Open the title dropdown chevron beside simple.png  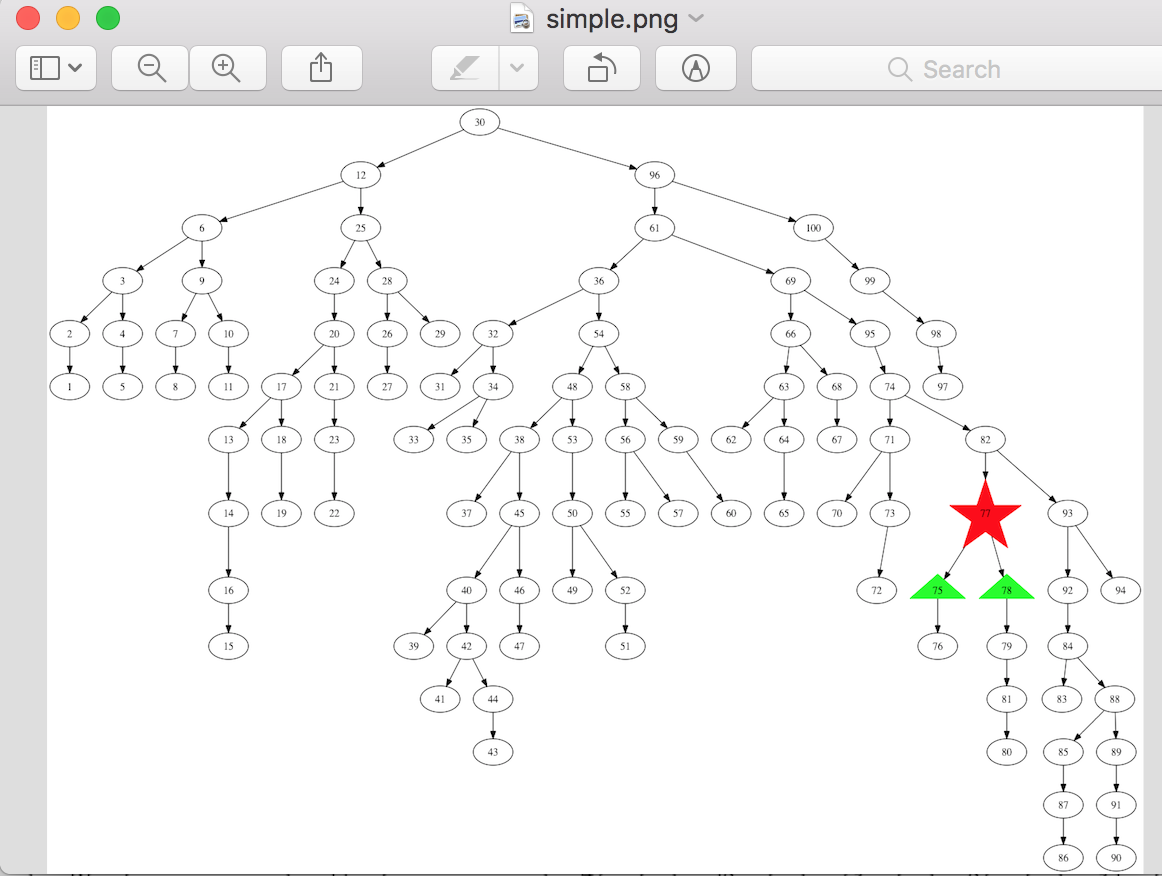697,19
